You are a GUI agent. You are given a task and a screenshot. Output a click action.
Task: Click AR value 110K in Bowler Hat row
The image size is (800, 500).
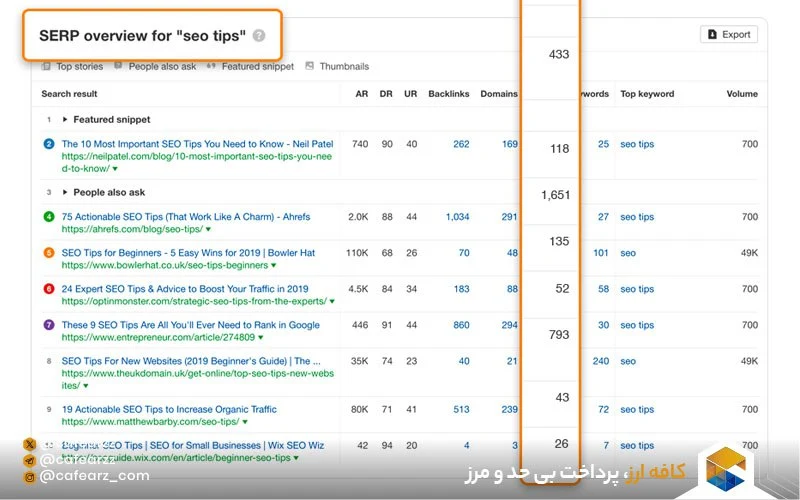click(357, 253)
